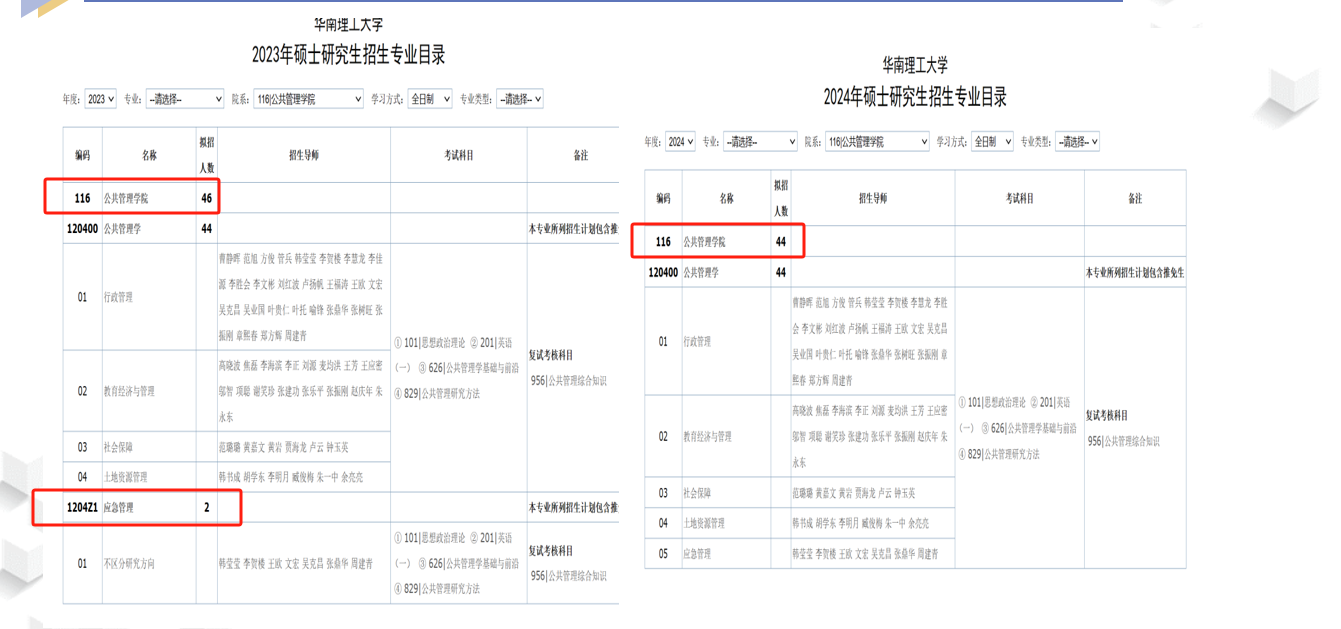
Task: Click code 1204Z1 in the 2023 table
Action: 82,508
